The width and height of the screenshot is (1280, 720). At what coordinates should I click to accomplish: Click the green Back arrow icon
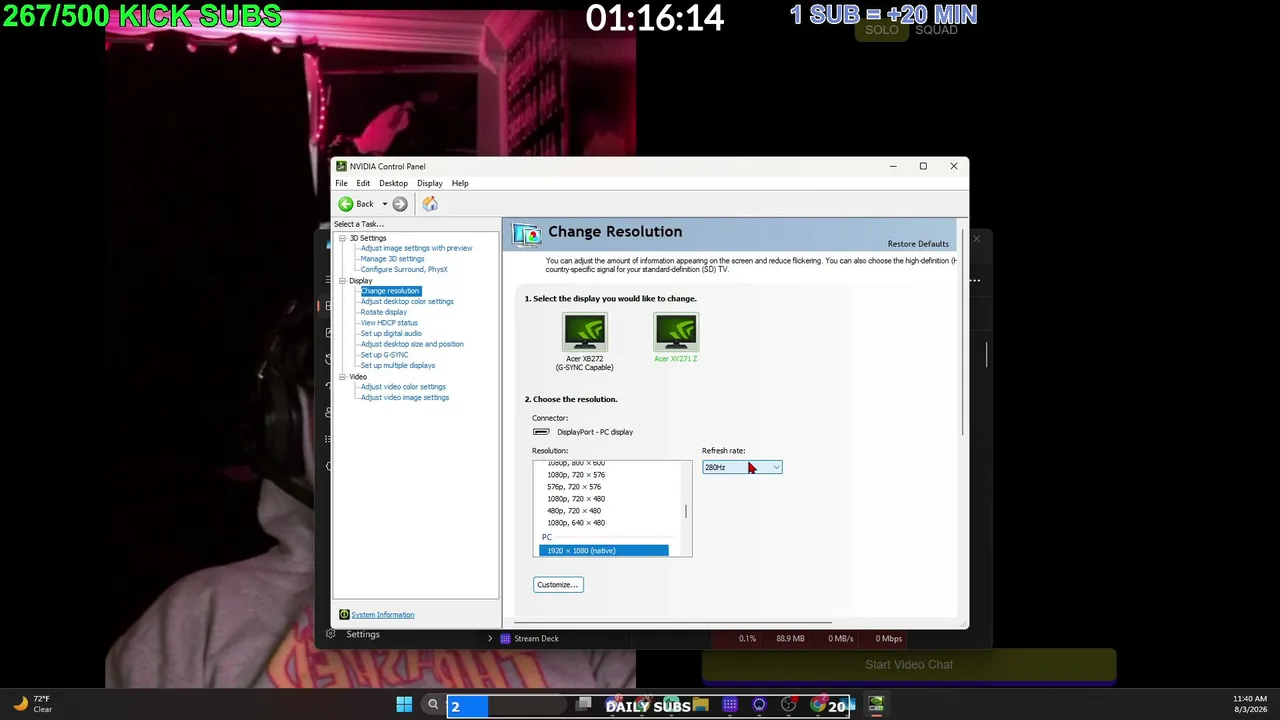coord(346,204)
